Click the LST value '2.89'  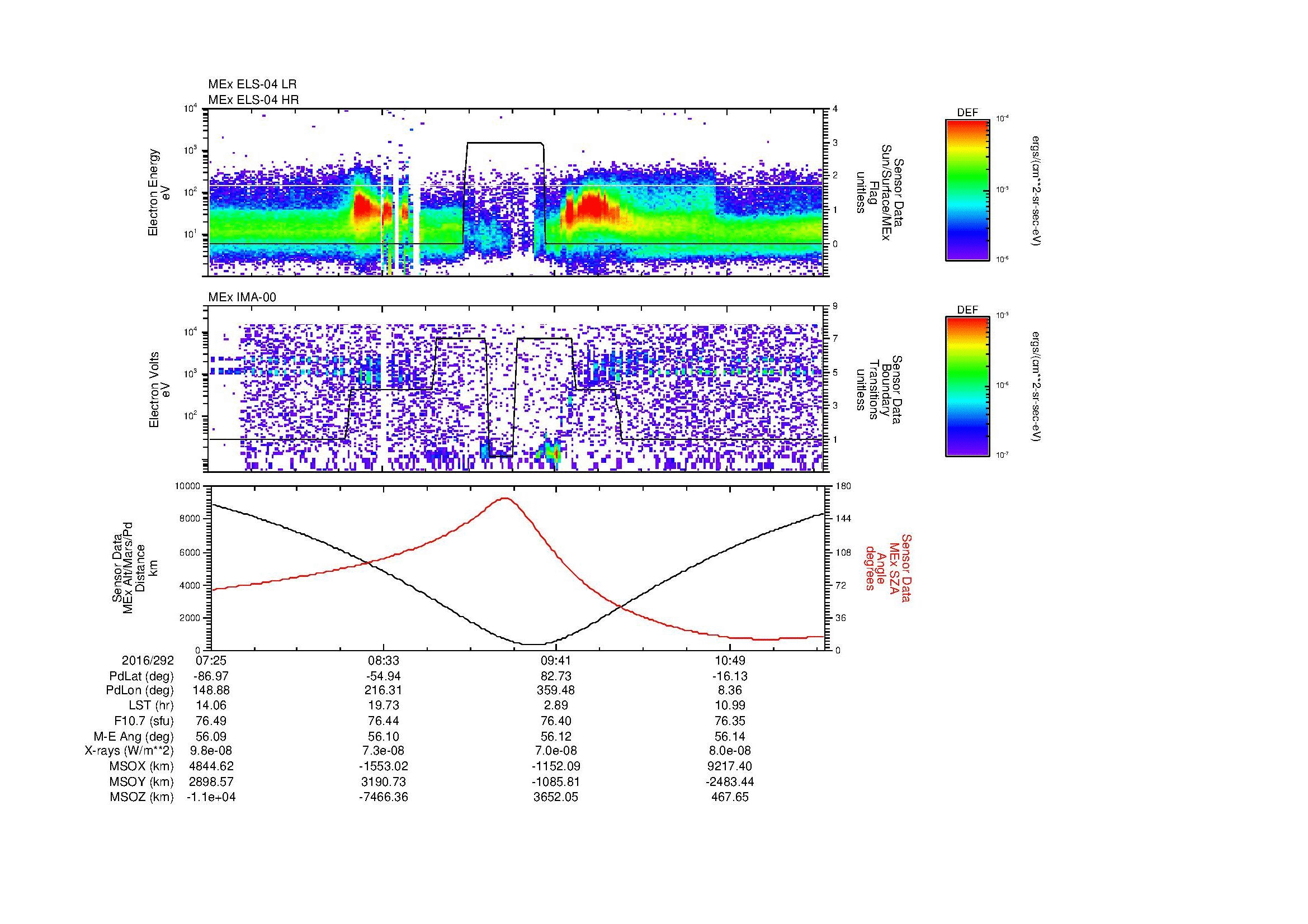coord(556,705)
